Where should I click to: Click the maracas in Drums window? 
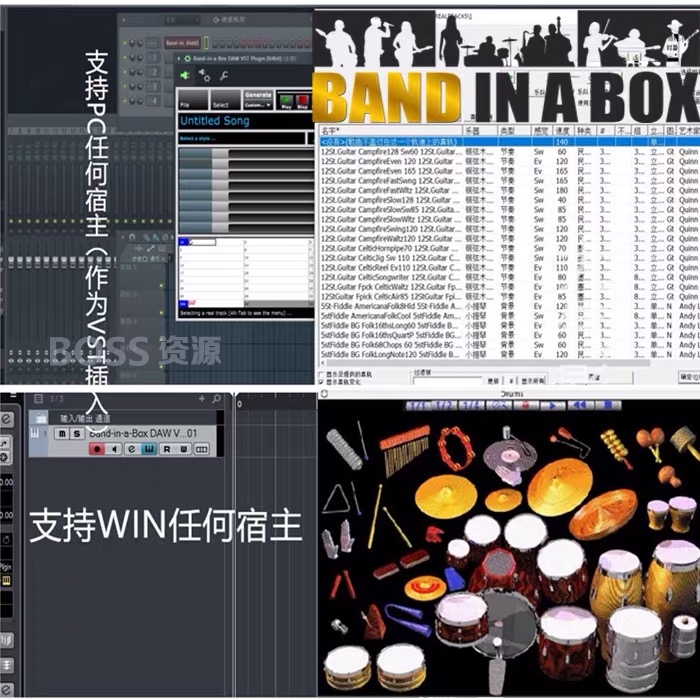(650, 443)
